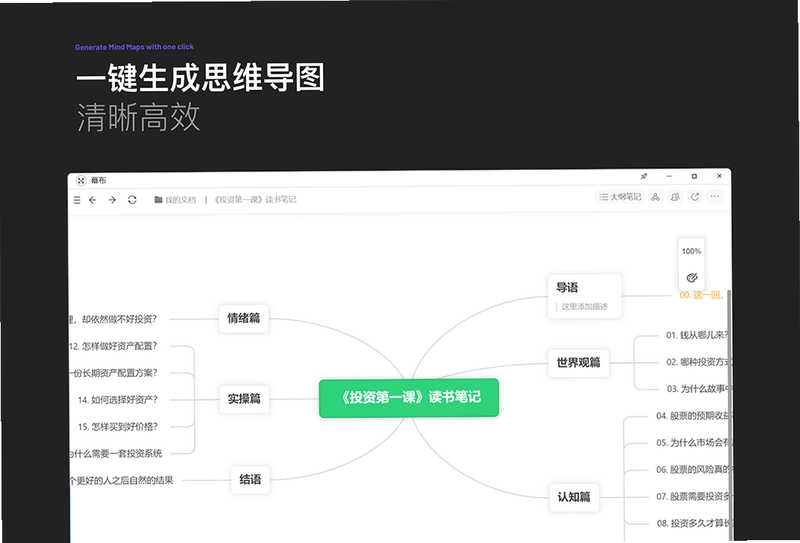
Task: Select the central 《投资第一课》读书笔记 node
Action: click(x=409, y=398)
